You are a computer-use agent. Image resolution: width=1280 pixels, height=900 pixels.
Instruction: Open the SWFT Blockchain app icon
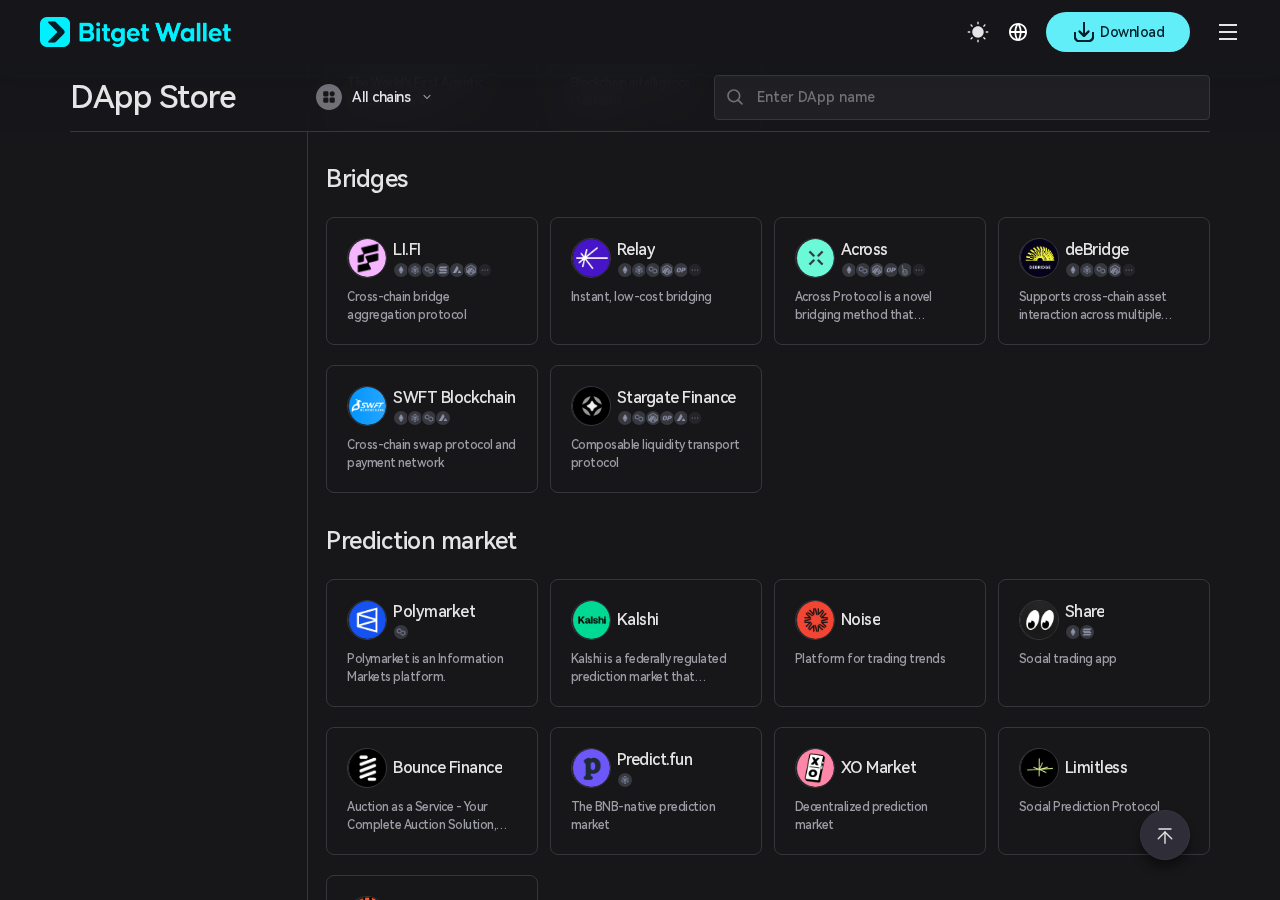[x=367, y=406]
